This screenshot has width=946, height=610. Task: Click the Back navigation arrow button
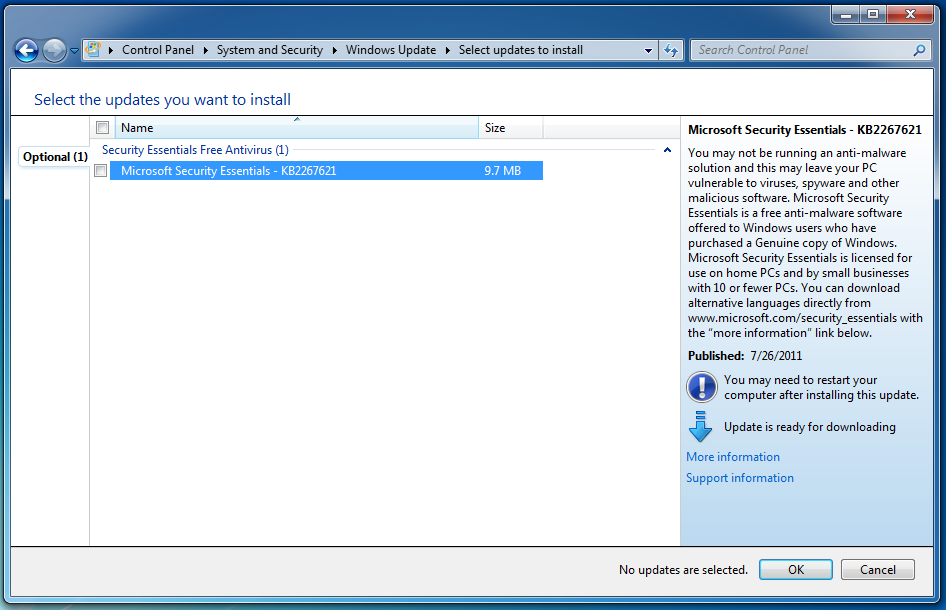point(27,50)
